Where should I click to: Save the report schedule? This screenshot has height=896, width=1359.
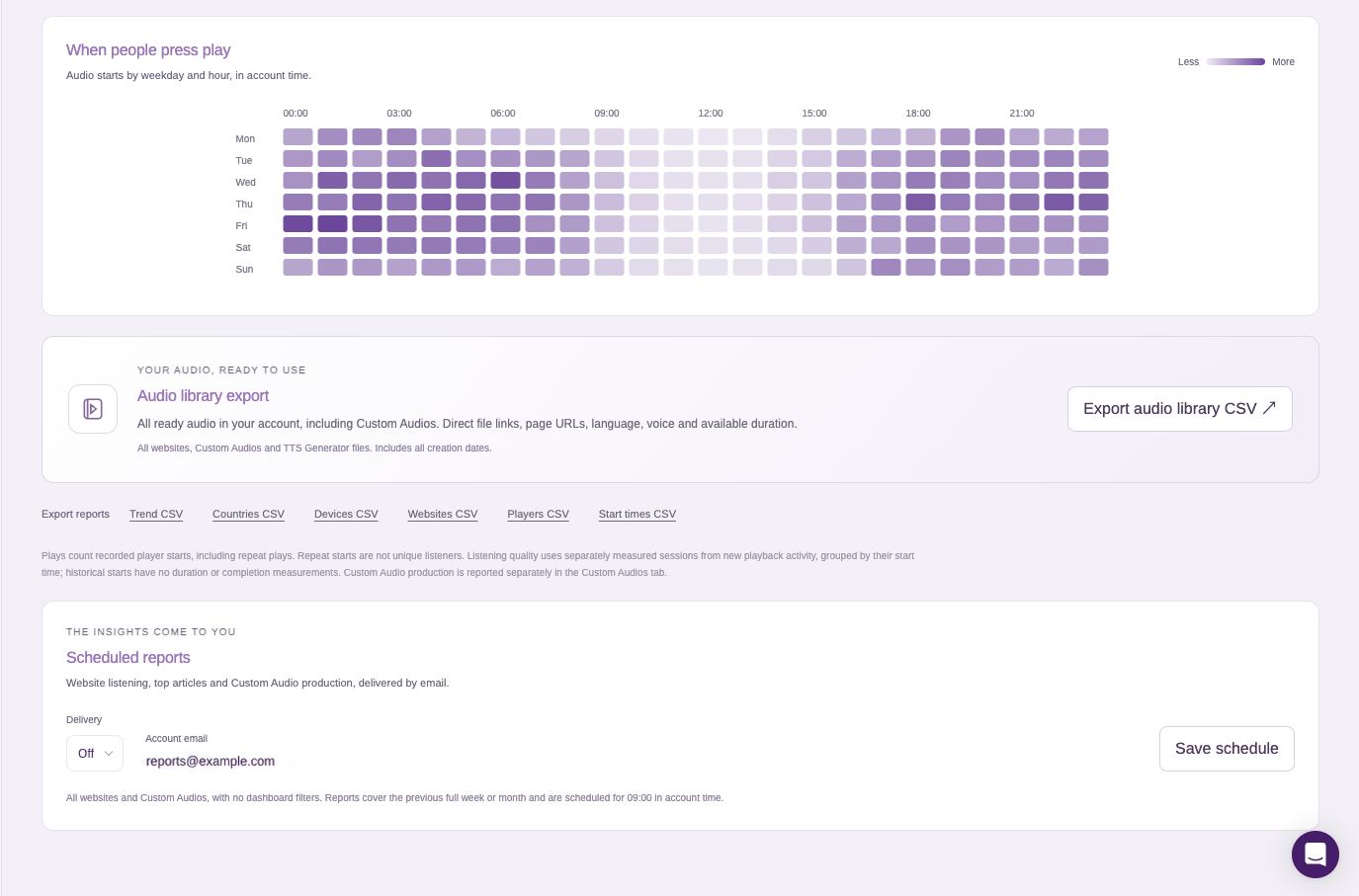click(1227, 749)
